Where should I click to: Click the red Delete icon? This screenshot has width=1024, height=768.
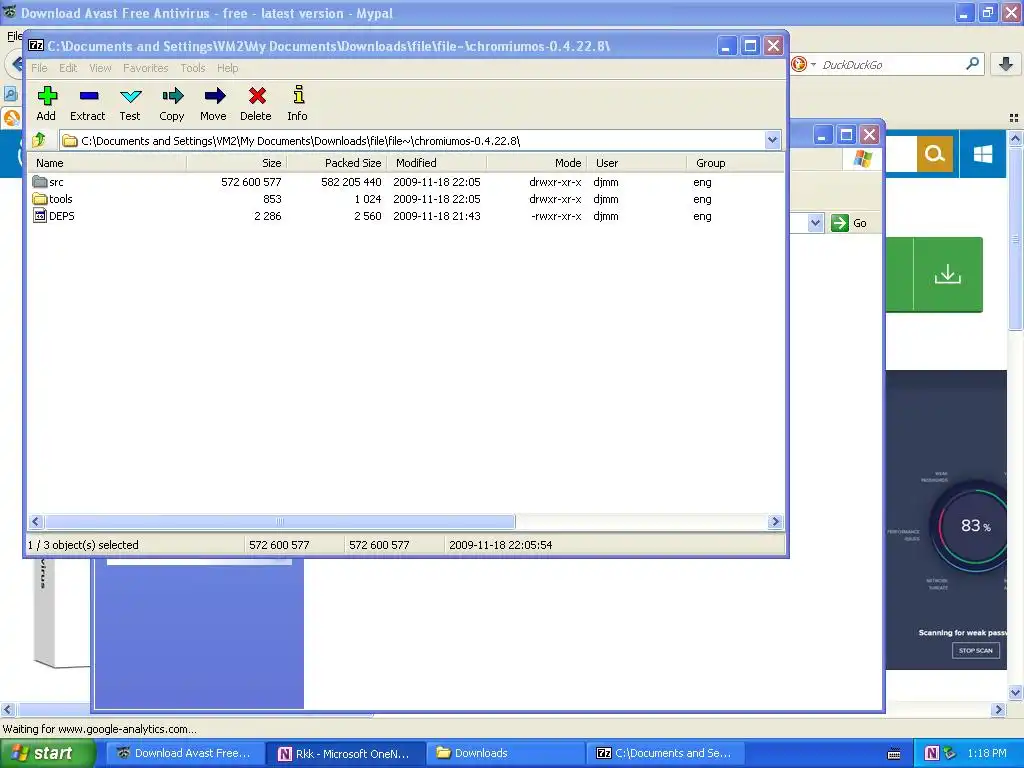tap(257, 97)
